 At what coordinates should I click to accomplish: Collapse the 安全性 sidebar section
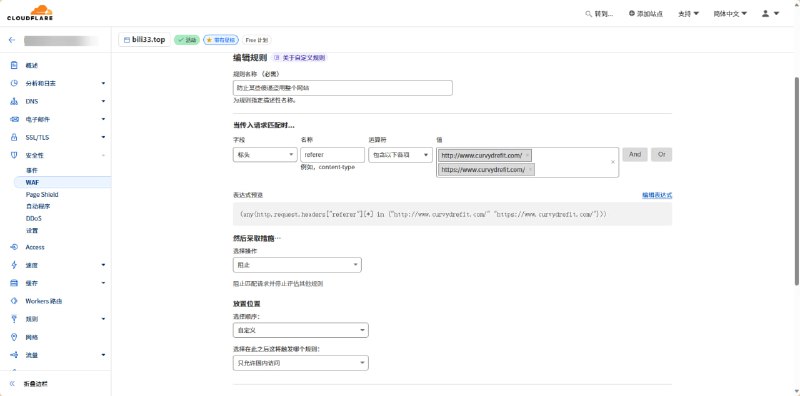pos(103,155)
